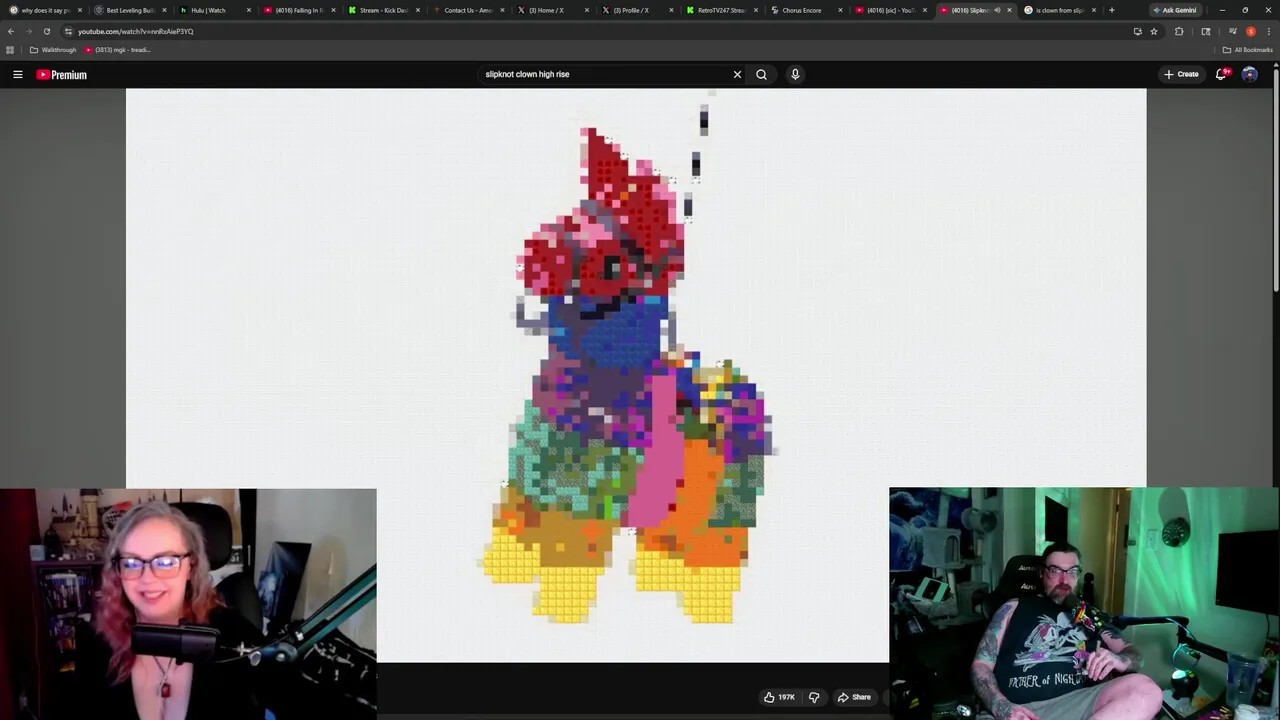Clear the search box with X

click(x=737, y=74)
